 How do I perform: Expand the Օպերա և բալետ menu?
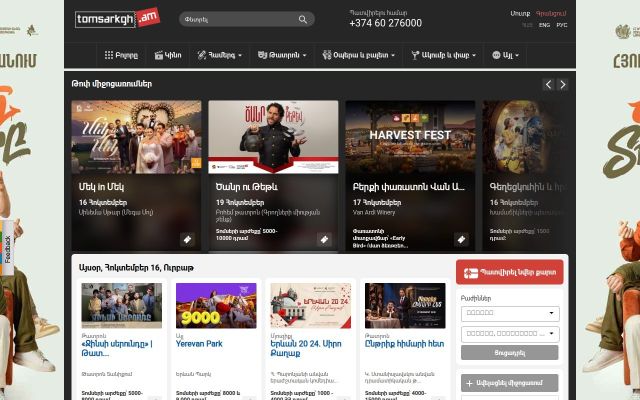pos(359,55)
